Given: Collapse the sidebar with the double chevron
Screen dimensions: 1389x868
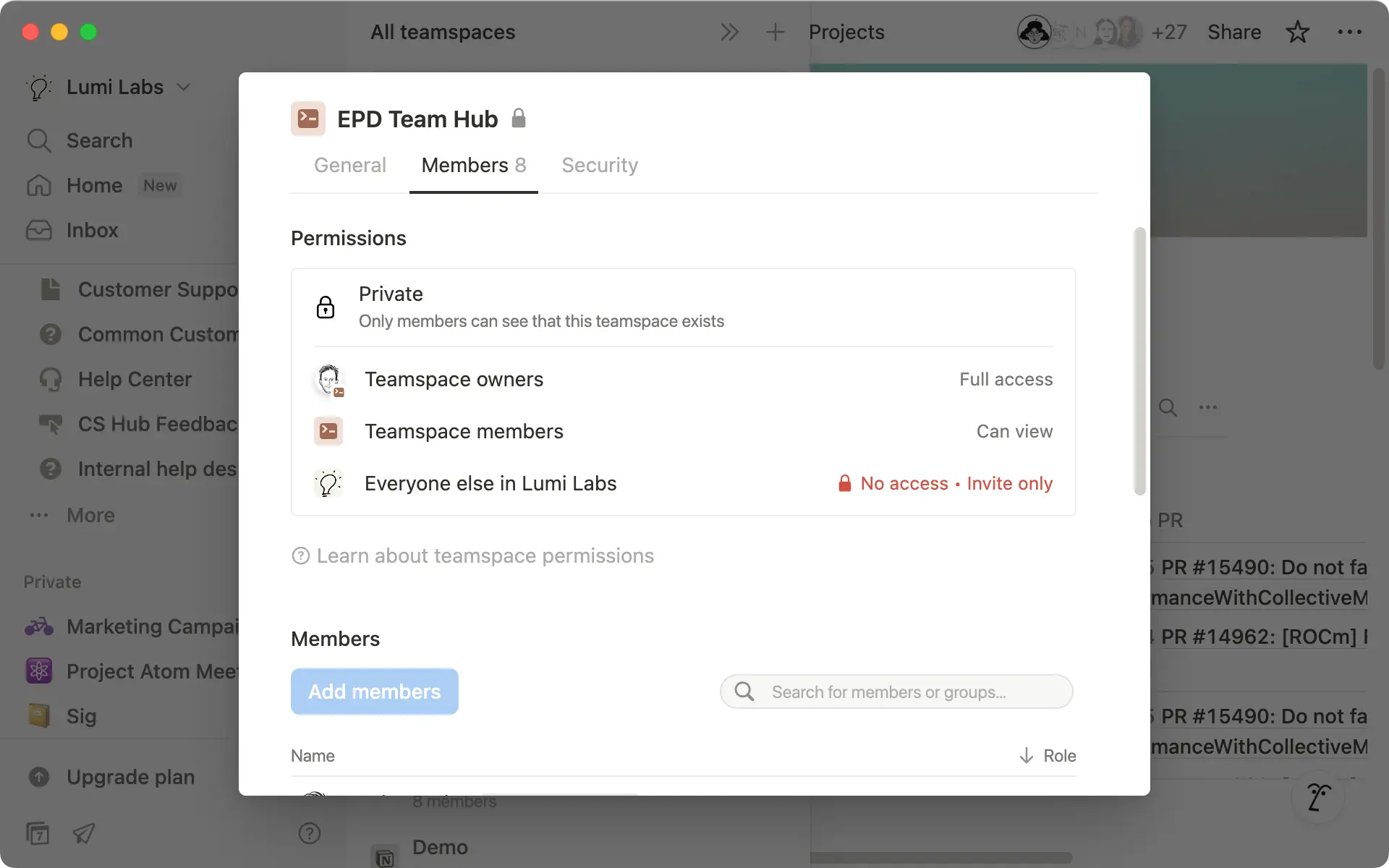Looking at the screenshot, I should 729,32.
